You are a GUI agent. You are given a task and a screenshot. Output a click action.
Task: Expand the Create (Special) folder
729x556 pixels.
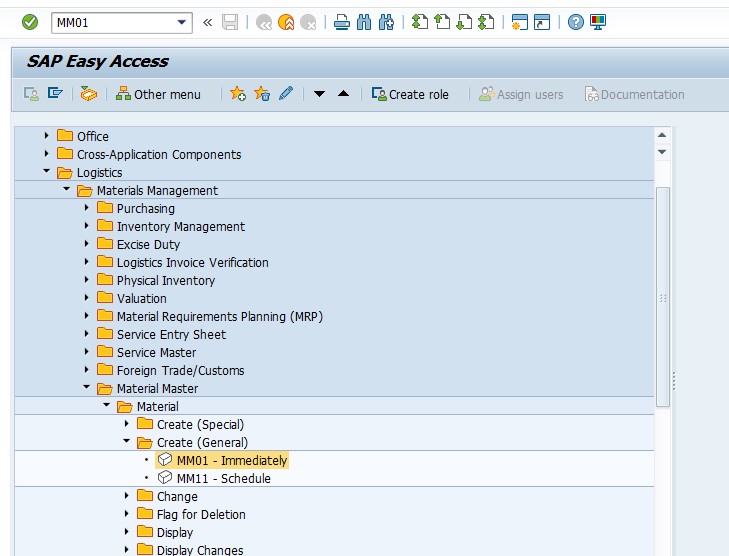126,424
